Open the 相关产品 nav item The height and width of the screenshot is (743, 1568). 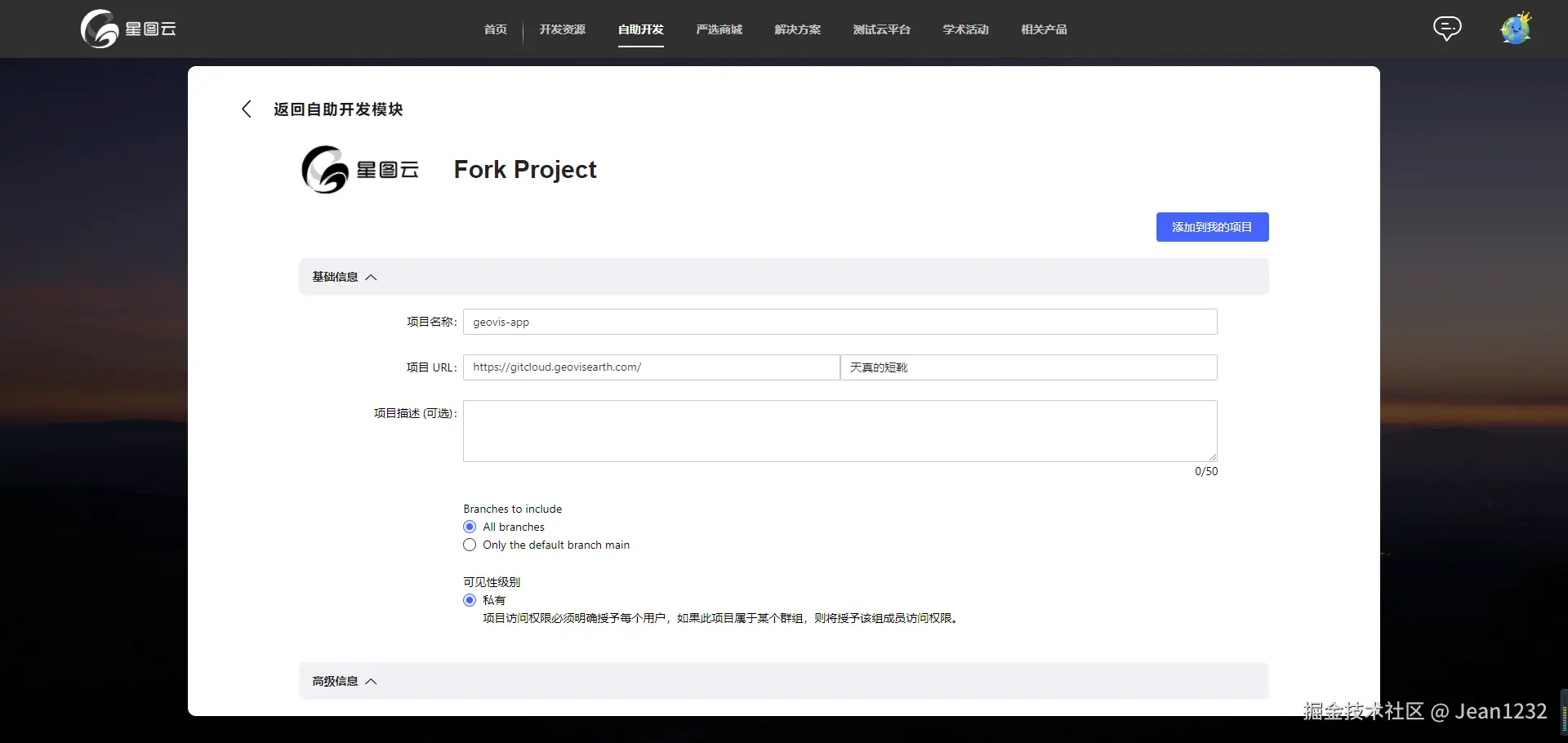(x=1045, y=29)
